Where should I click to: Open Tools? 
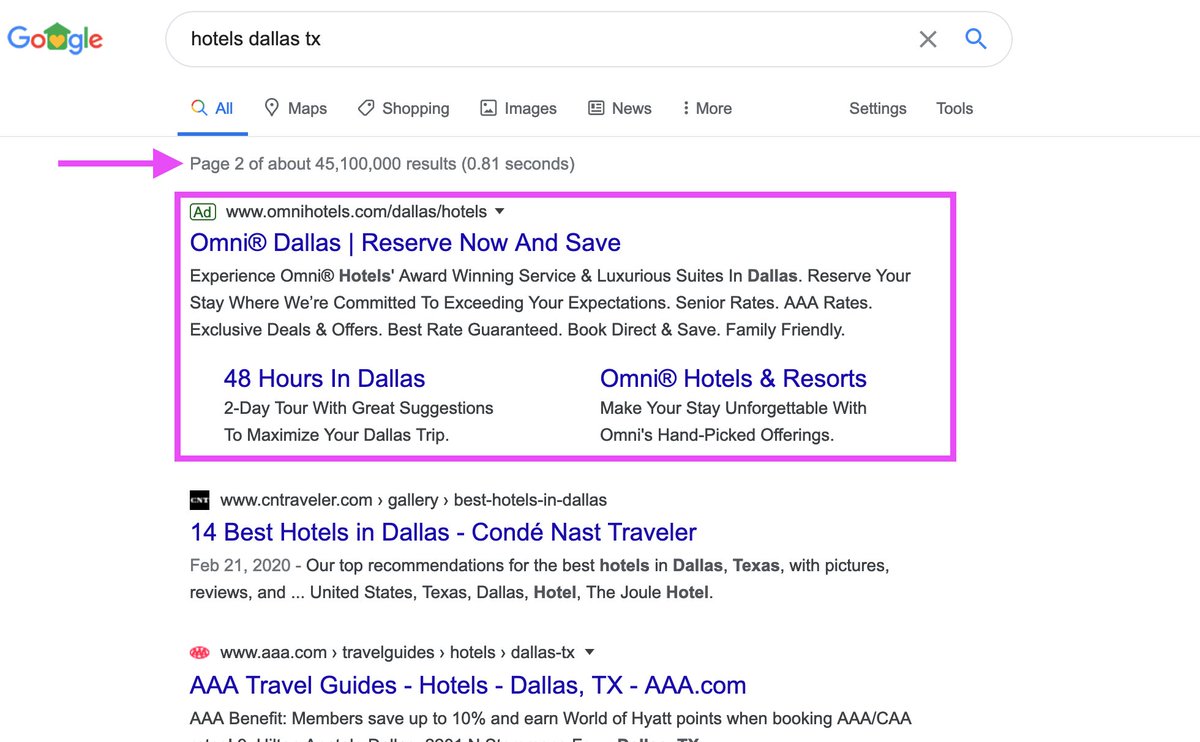tap(954, 108)
